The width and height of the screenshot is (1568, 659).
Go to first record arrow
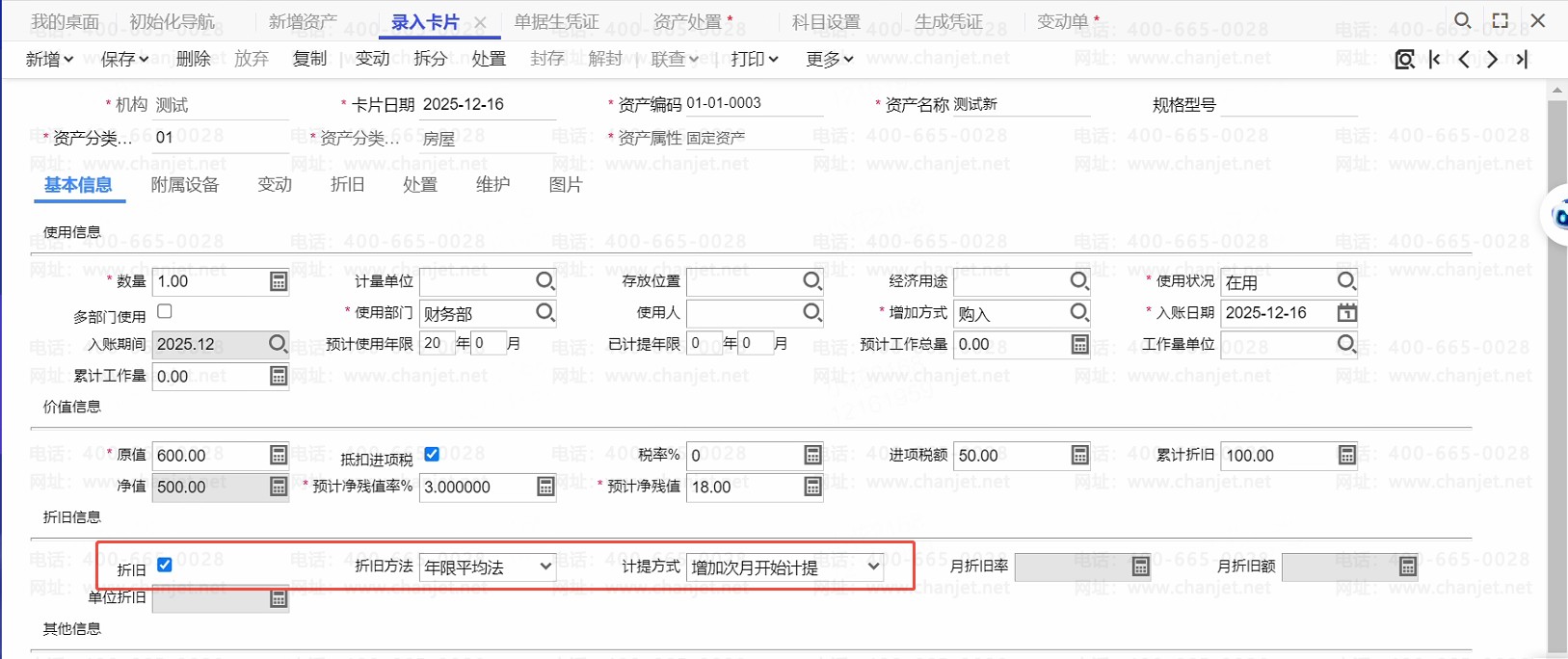tap(1435, 60)
